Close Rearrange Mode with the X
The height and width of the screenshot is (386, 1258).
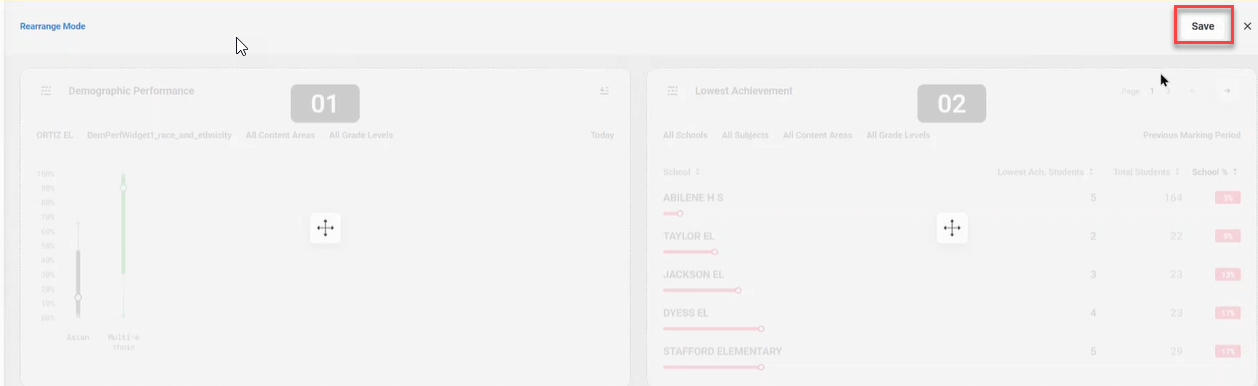pyautogui.click(x=1247, y=27)
